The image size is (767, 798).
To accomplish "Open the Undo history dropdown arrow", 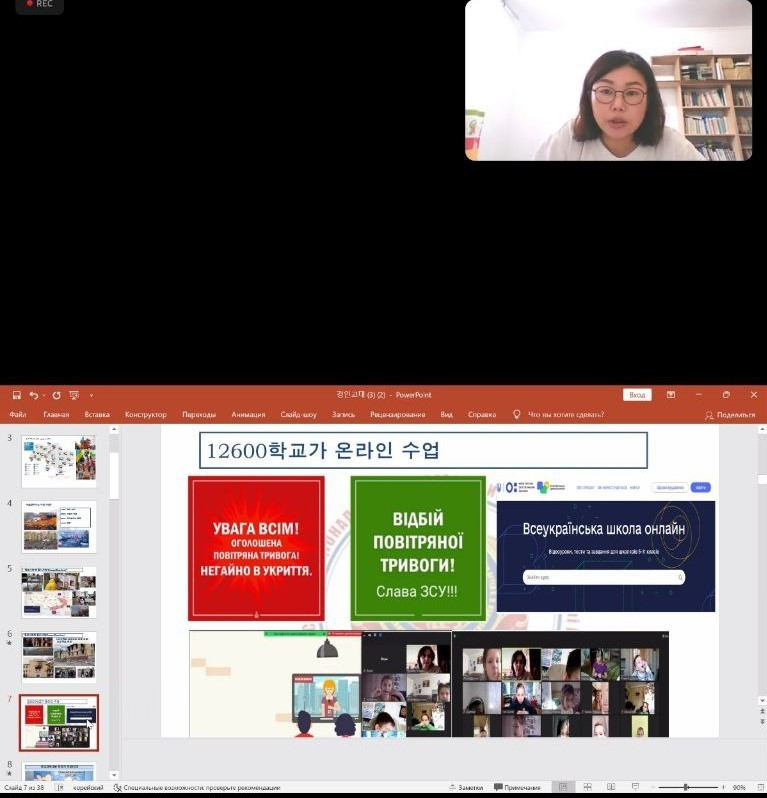I will point(44,395).
